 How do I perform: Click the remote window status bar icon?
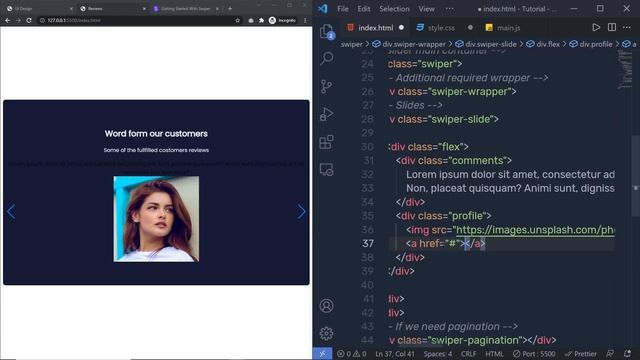(x=322, y=353)
